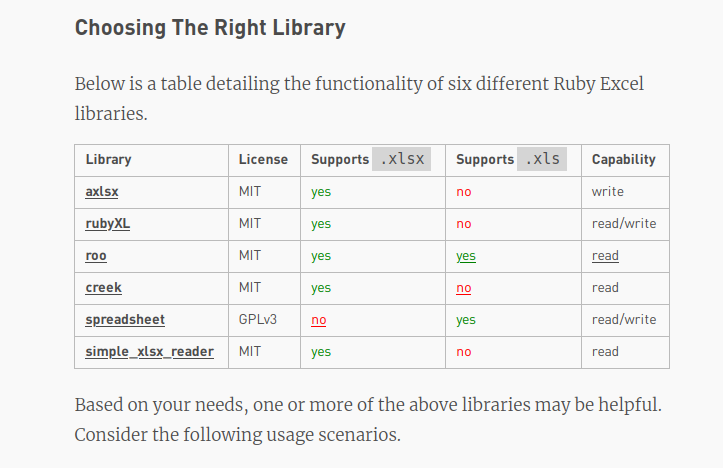Open the axlsx library link
The height and width of the screenshot is (468, 723).
tap(102, 191)
